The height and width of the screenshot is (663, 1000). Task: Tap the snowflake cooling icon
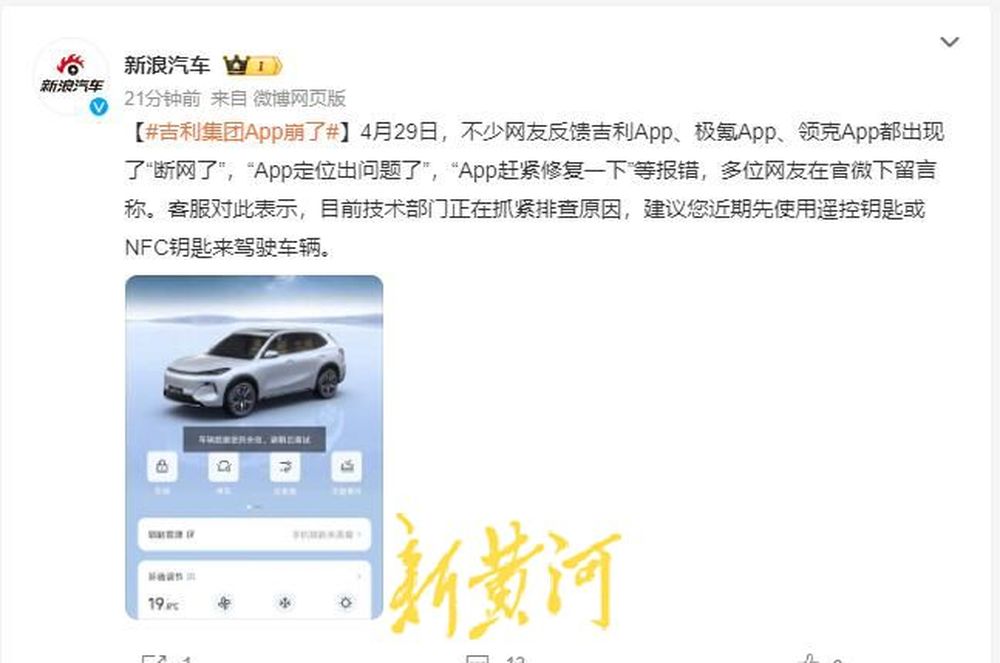coord(284,602)
